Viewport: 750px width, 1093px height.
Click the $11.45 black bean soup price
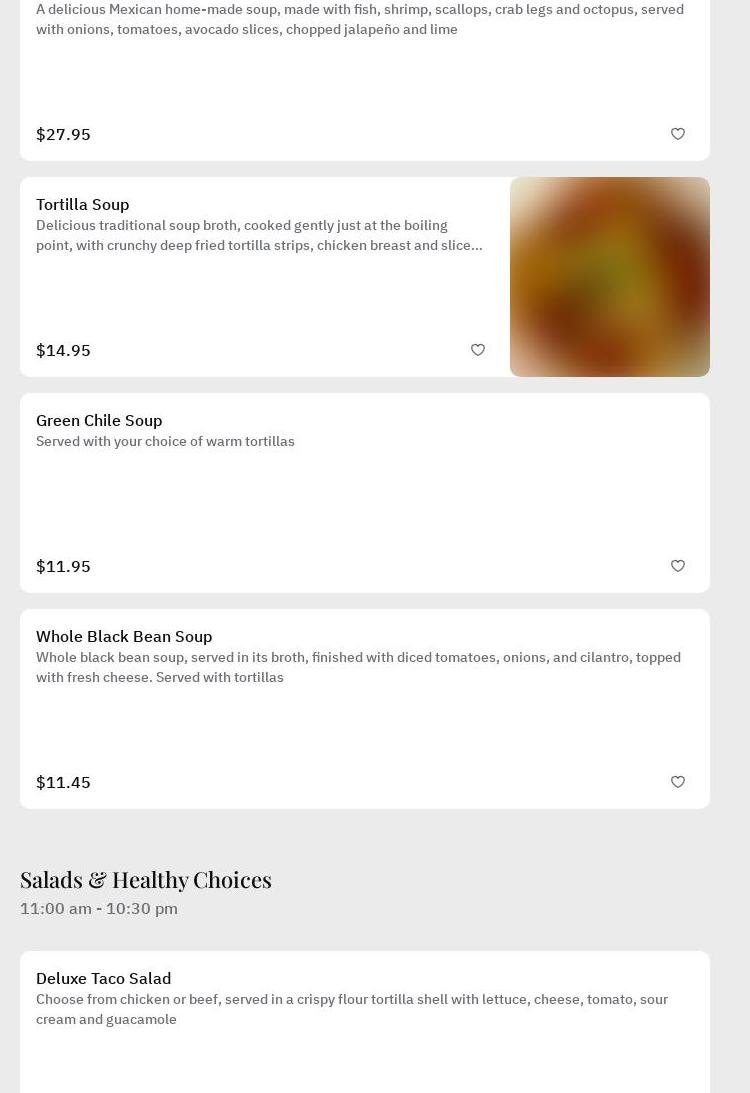click(x=63, y=782)
